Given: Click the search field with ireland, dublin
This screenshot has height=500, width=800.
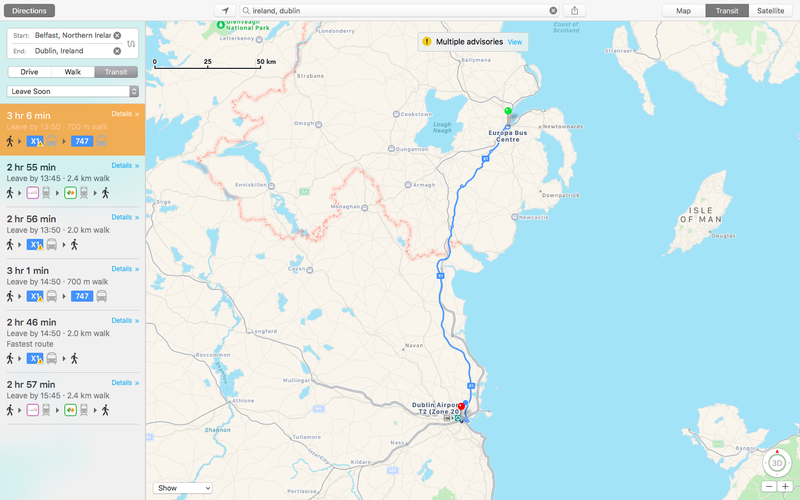Looking at the screenshot, I should click(399, 10).
